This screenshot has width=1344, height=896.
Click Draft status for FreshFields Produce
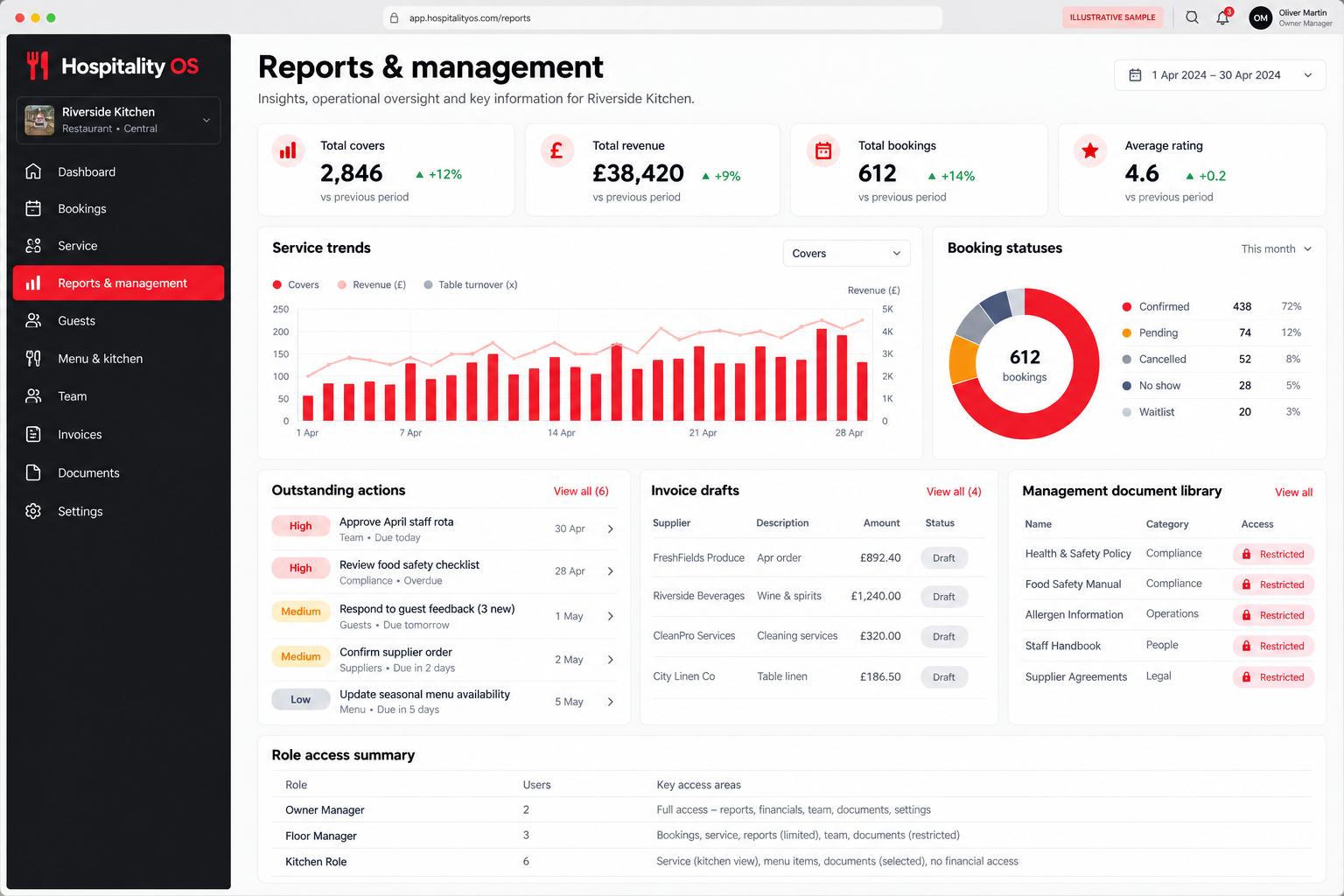[944, 558]
